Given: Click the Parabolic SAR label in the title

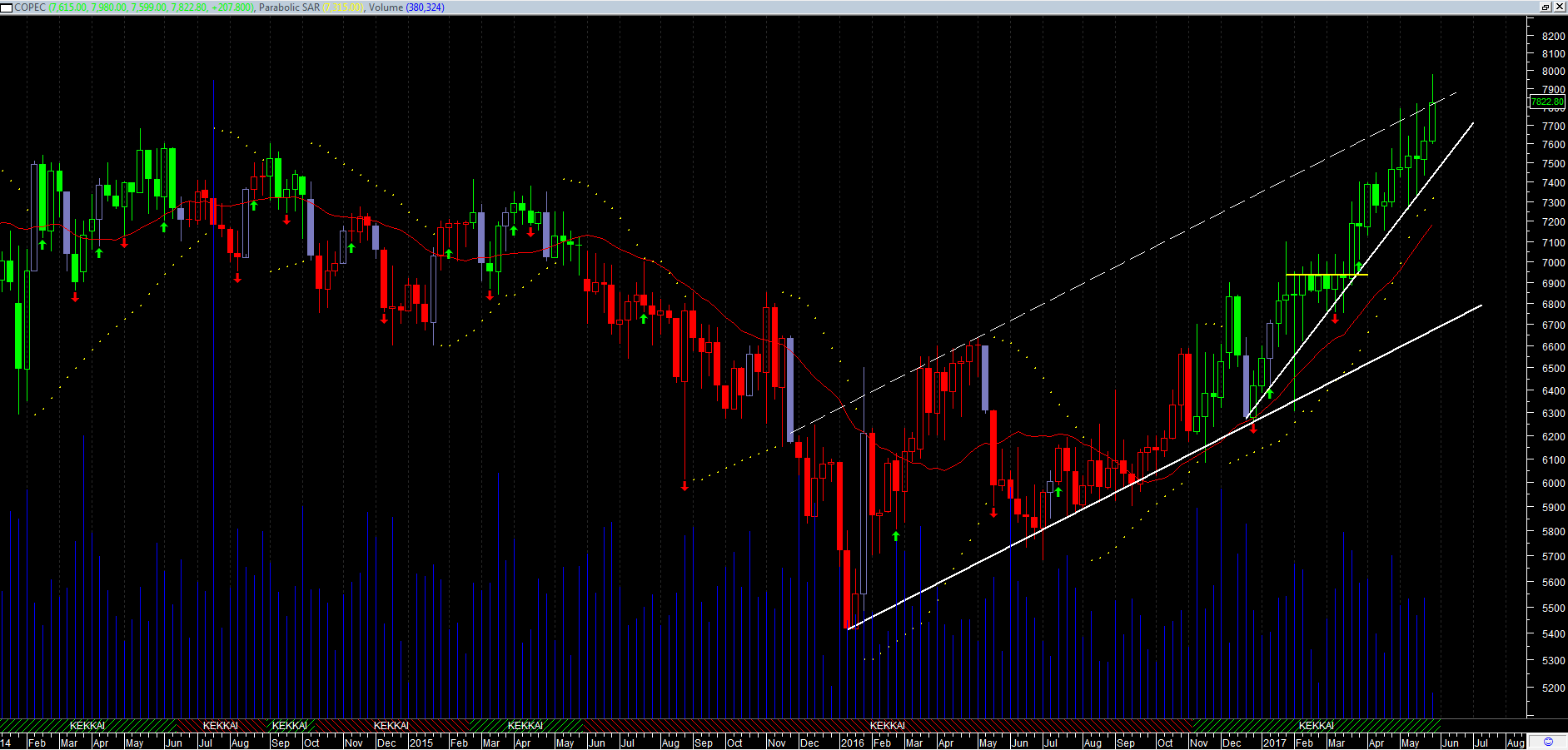Looking at the screenshot, I should coord(289,7).
